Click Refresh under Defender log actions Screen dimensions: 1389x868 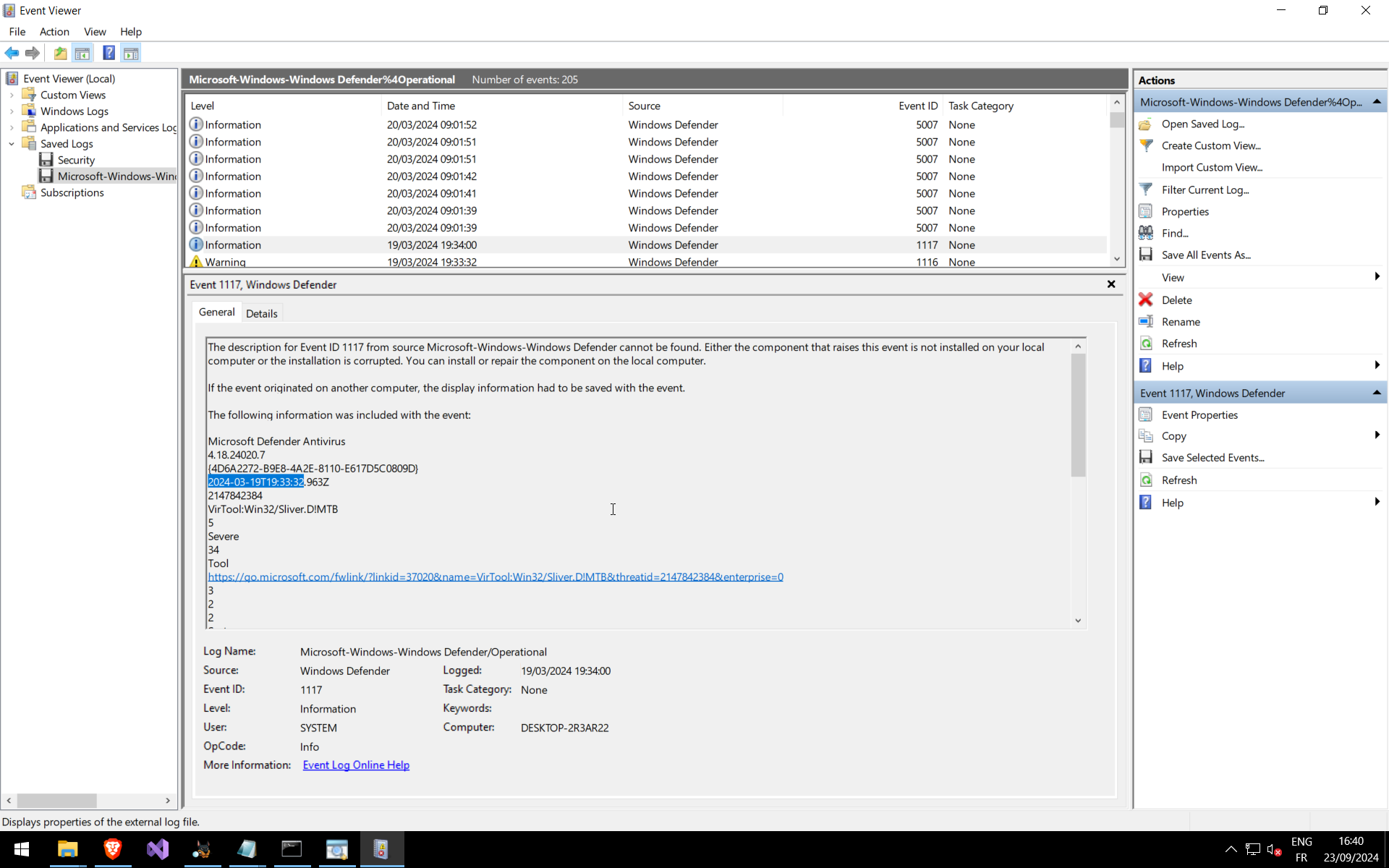(x=1179, y=344)
